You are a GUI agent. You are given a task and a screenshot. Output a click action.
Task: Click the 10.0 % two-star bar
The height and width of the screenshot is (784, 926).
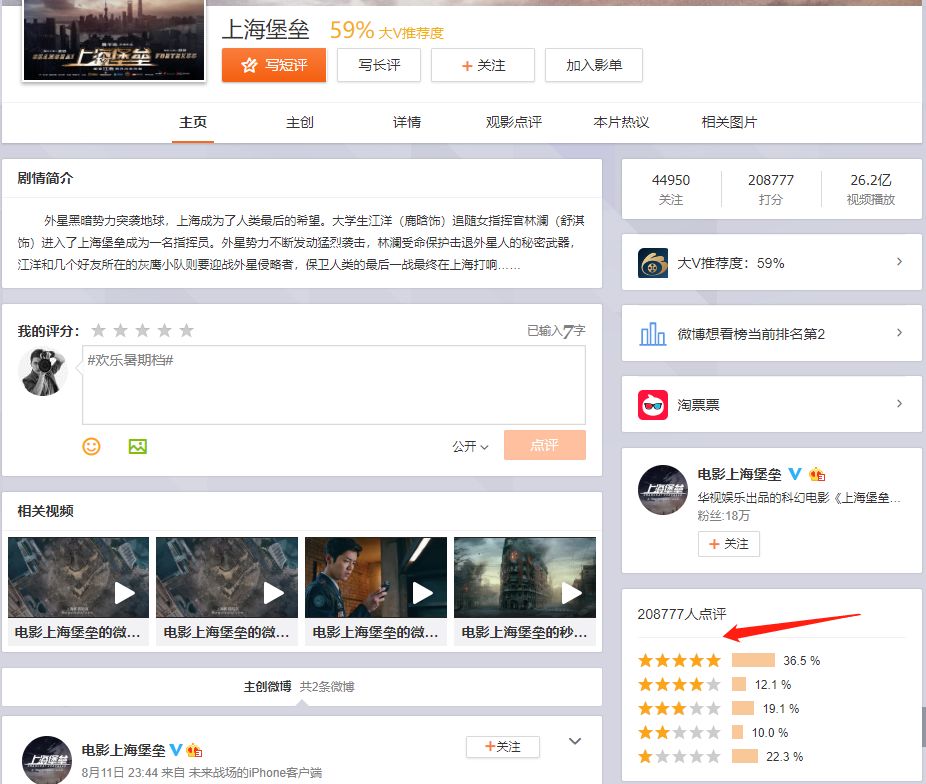(x=737, y=732)
